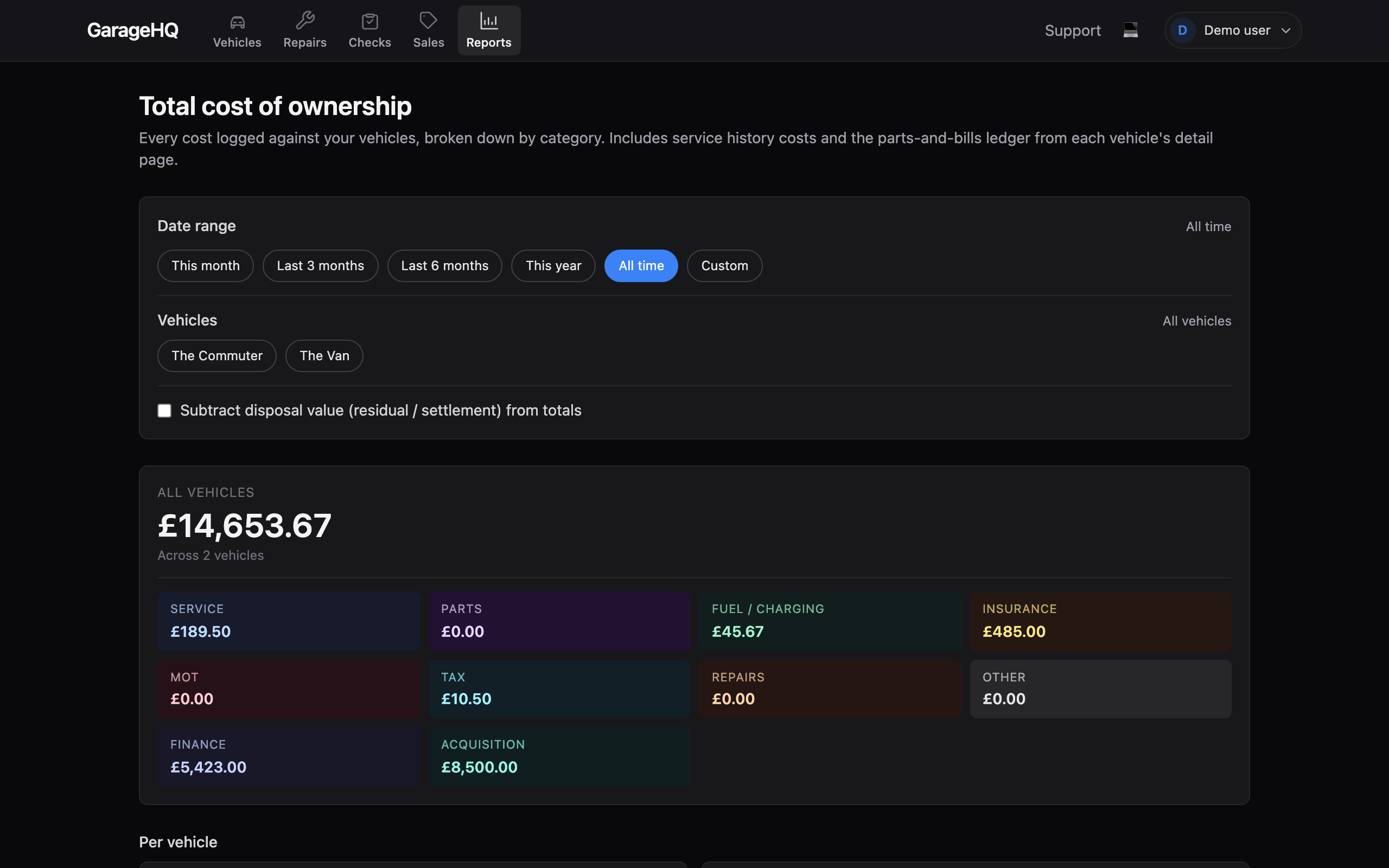Click the Repairs wrench icon
1389x868 pixels.
305,21
